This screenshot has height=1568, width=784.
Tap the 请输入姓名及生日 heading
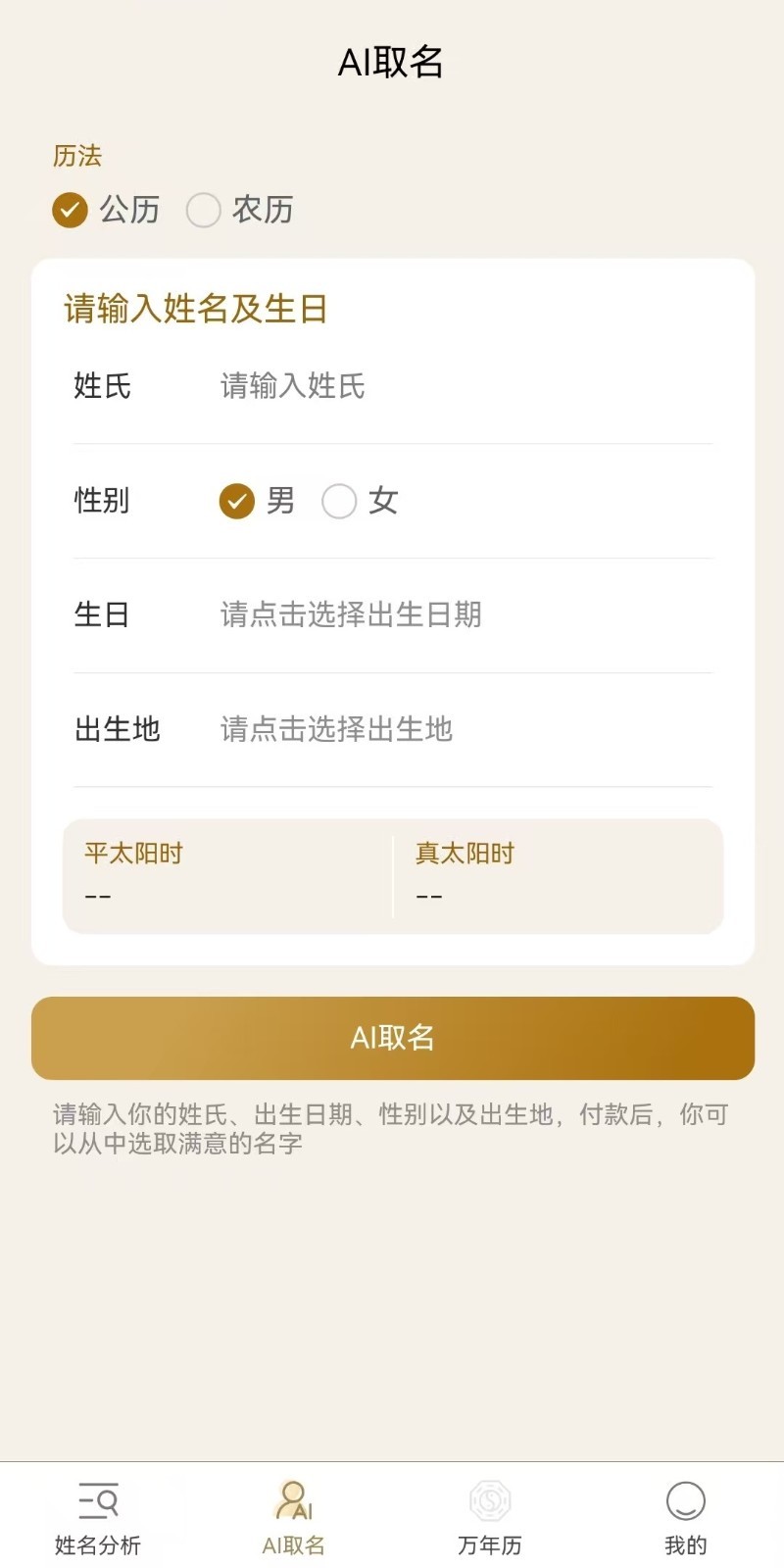(196, 309)
